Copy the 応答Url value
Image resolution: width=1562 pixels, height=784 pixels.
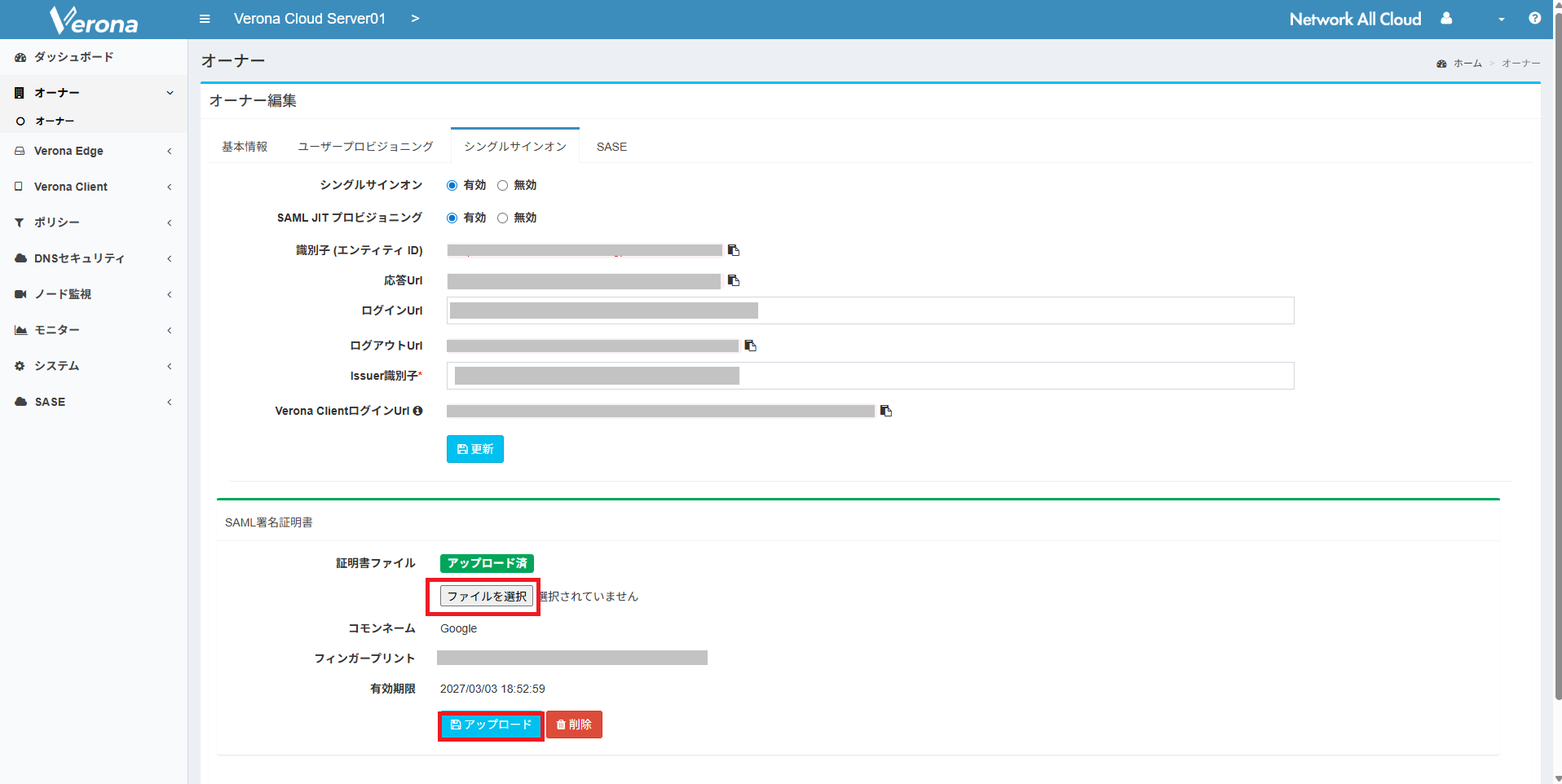734,280
